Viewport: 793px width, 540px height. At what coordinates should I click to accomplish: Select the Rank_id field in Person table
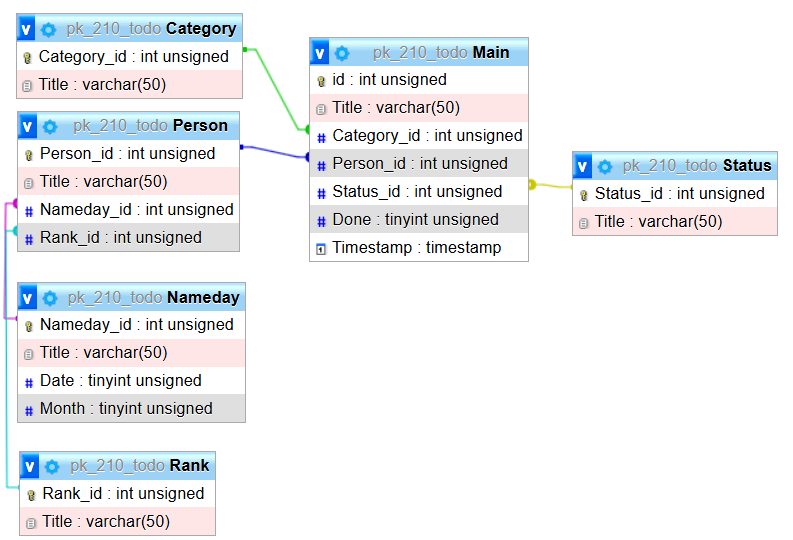121,238
